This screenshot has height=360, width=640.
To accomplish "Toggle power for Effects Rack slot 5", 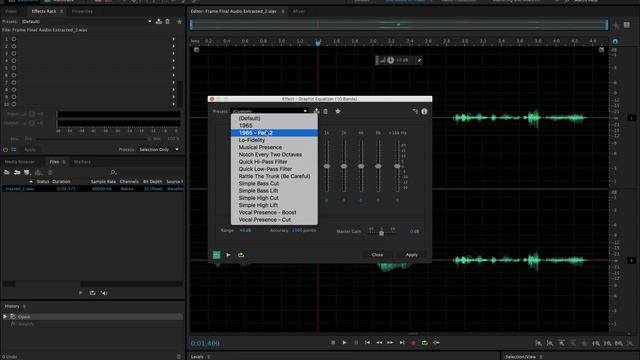I will (14, 68).
